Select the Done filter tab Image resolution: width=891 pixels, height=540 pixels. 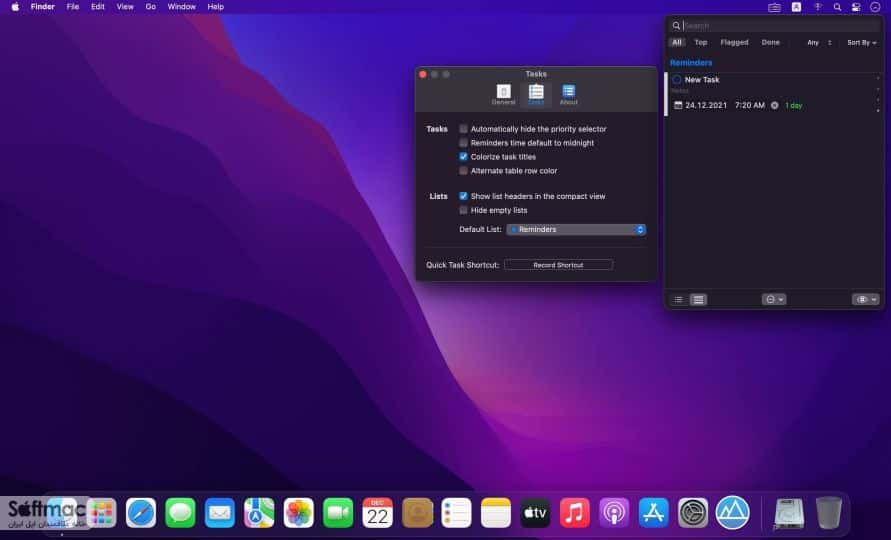click(x=771, y=43)
